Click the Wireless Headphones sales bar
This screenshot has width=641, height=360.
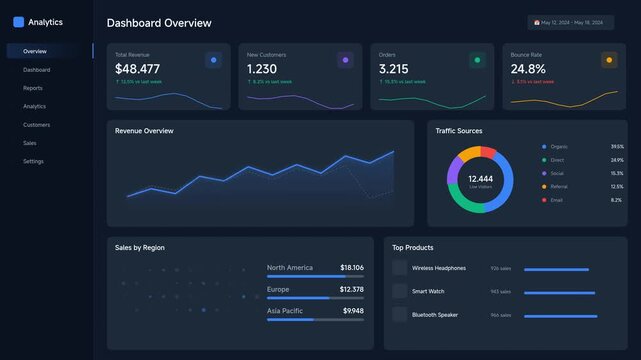(556, 270)
